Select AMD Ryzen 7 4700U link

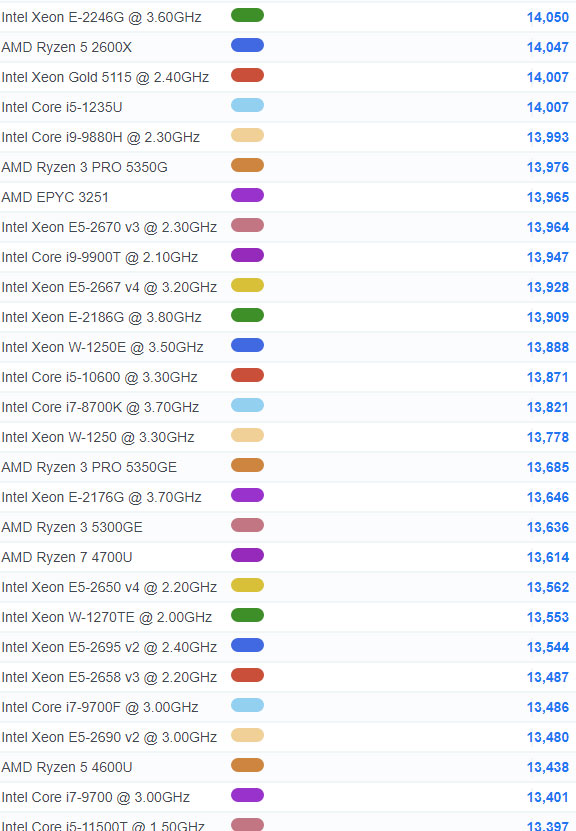[x=67, y=557]
